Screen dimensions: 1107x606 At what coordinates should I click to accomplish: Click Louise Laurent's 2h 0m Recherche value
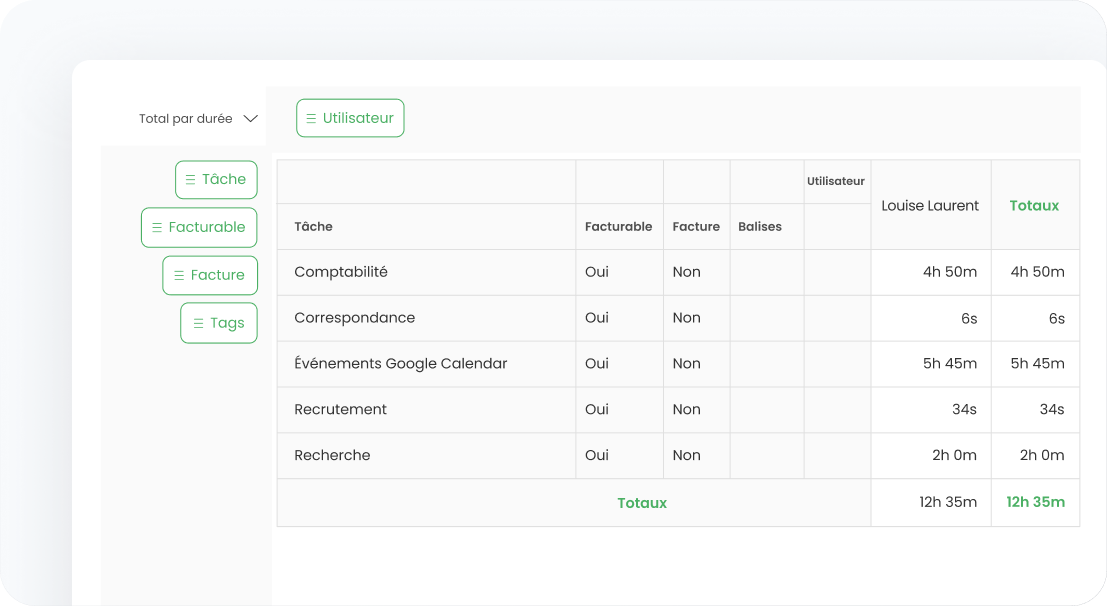[954, 456]
